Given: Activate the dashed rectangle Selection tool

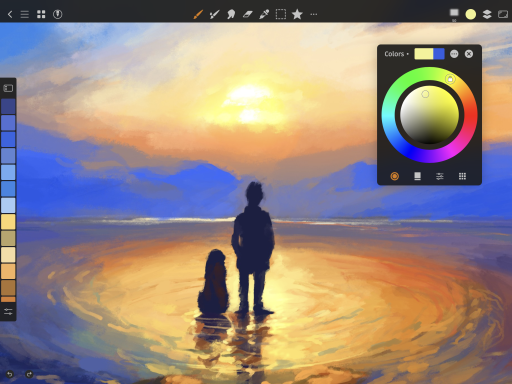Looking at the screenshot, I should pyautogui.click(x=281, y=14).
